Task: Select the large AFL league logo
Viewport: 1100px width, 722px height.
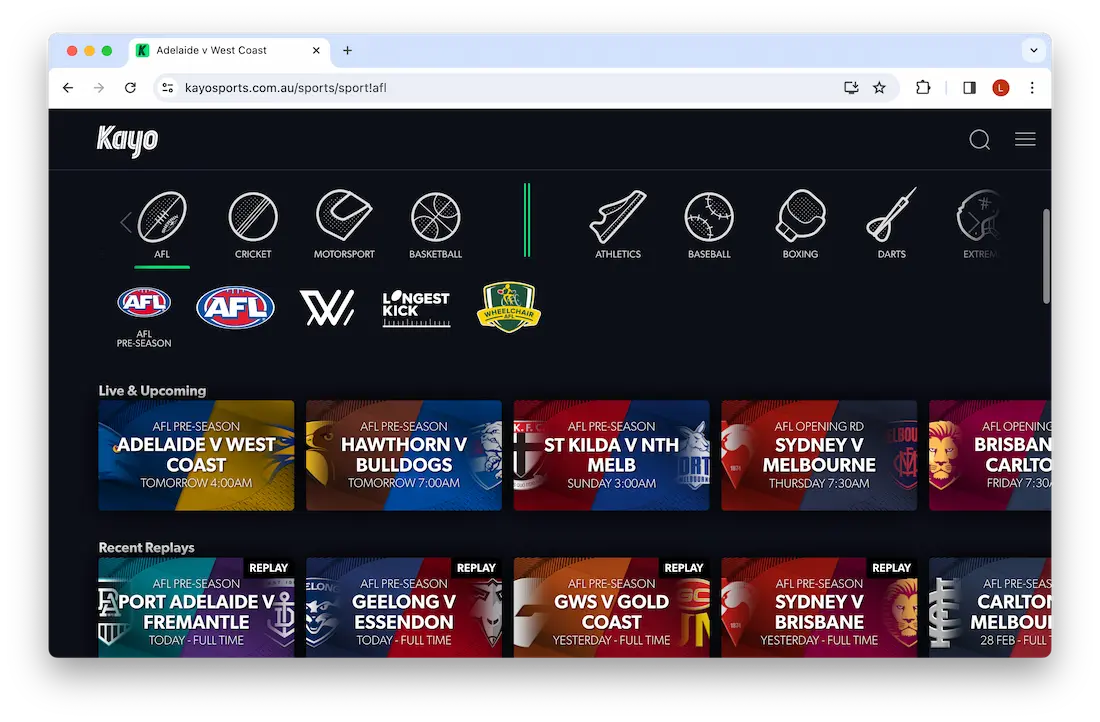Action: click(x=235, y=307)
